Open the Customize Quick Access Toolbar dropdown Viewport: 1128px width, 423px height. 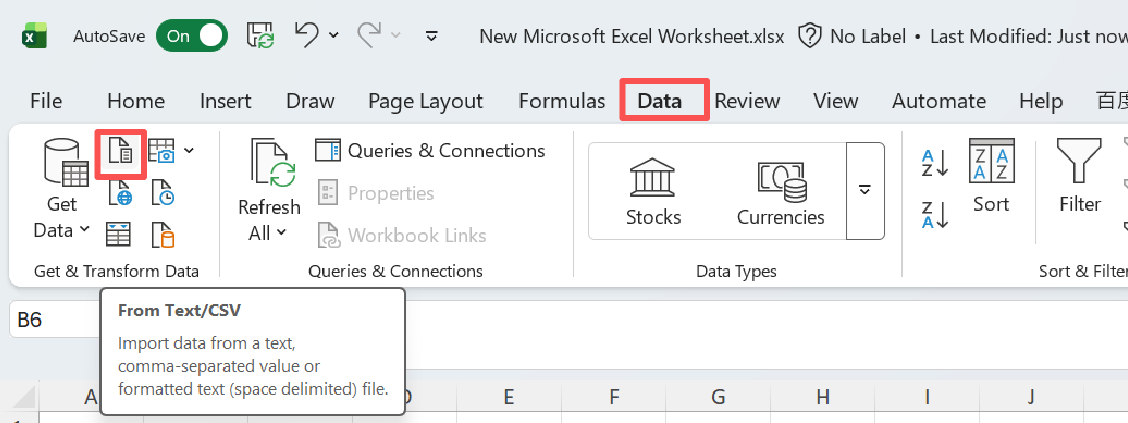432,36
